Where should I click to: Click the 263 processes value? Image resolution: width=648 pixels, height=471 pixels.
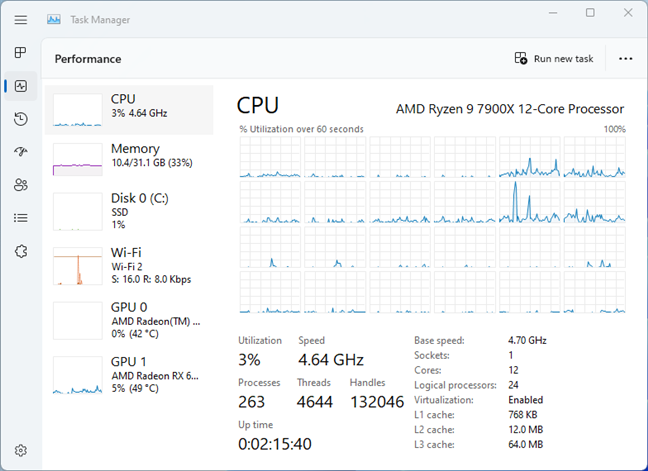point(251,402)
